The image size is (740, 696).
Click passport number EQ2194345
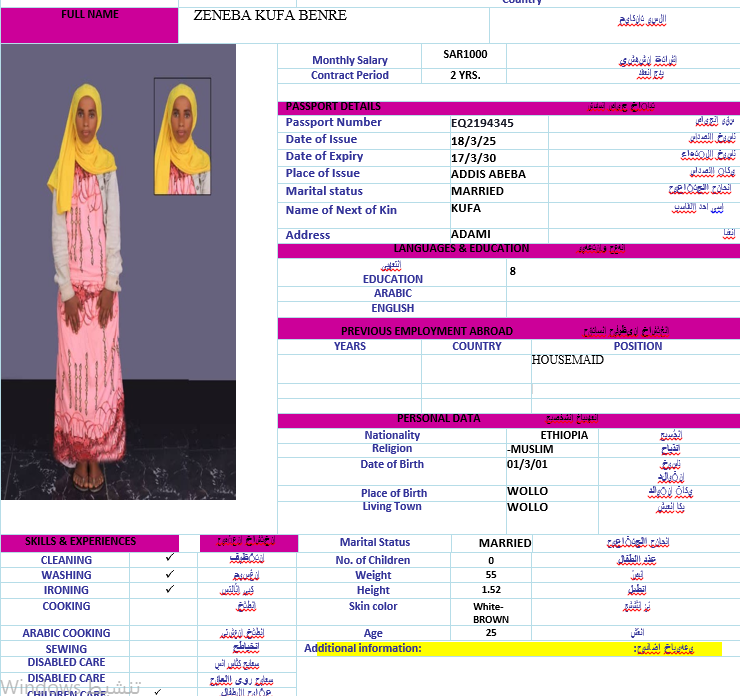482,123
